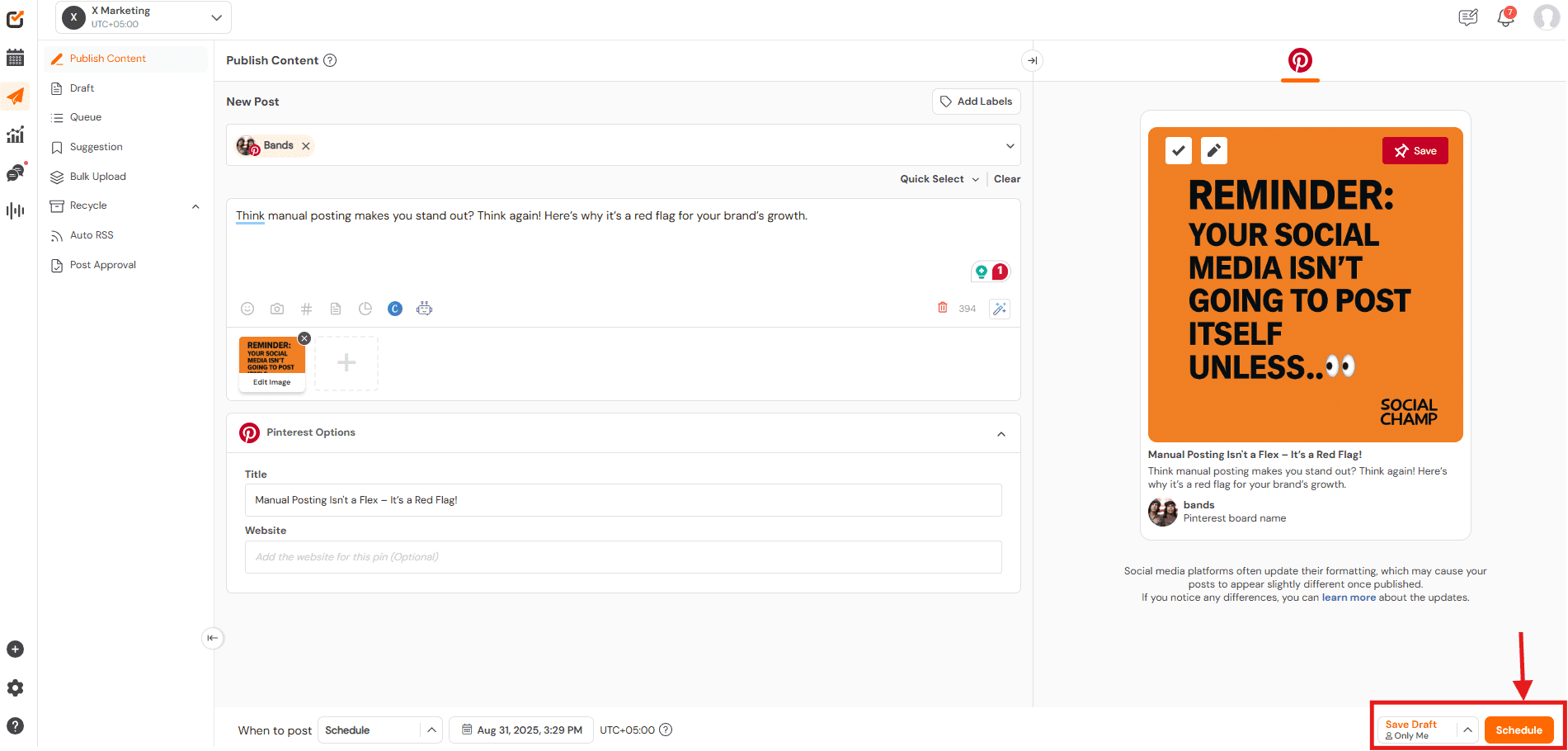The height and width of the screenshot is (751, 1568).
Task: Open the Quick Select dropdown
Action: [938, 178]
